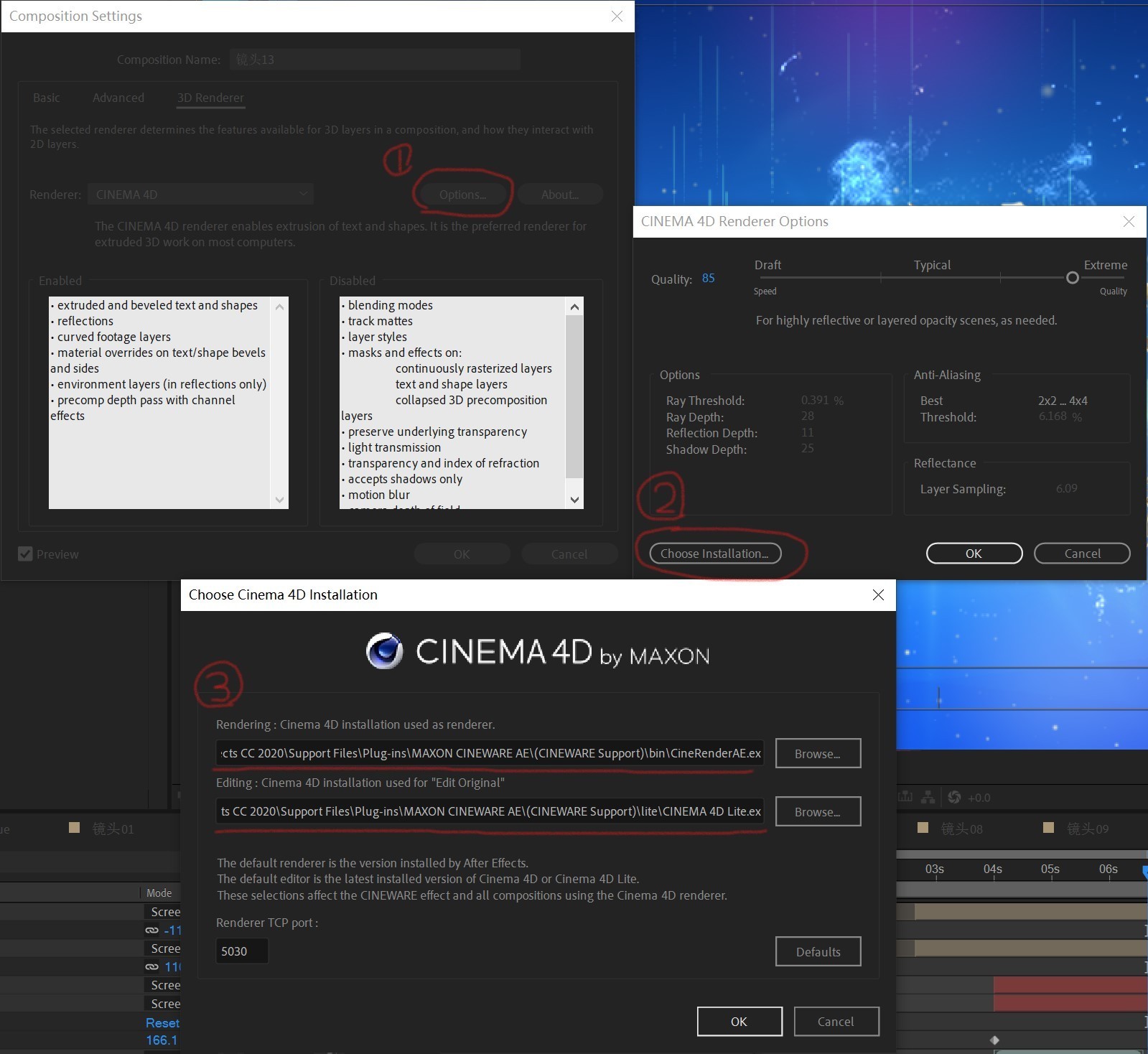
Task: Click Browse... for the Rendering path
Action: click(818, 753)
